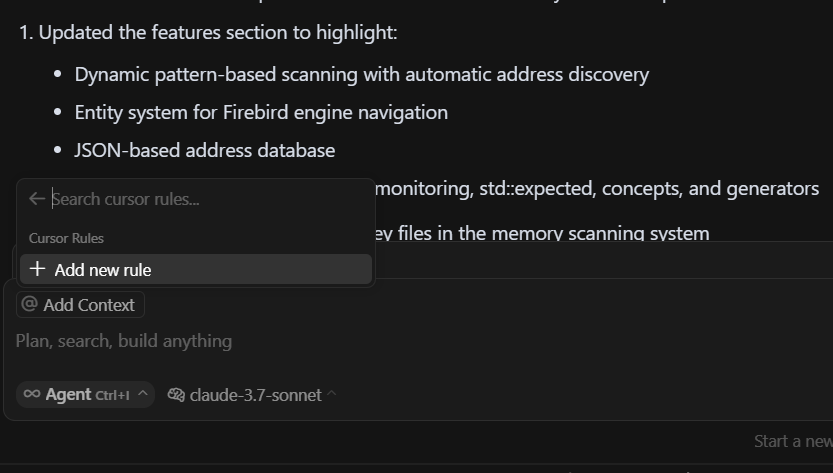Click the JSON-based address database bullet

point(205,150)
